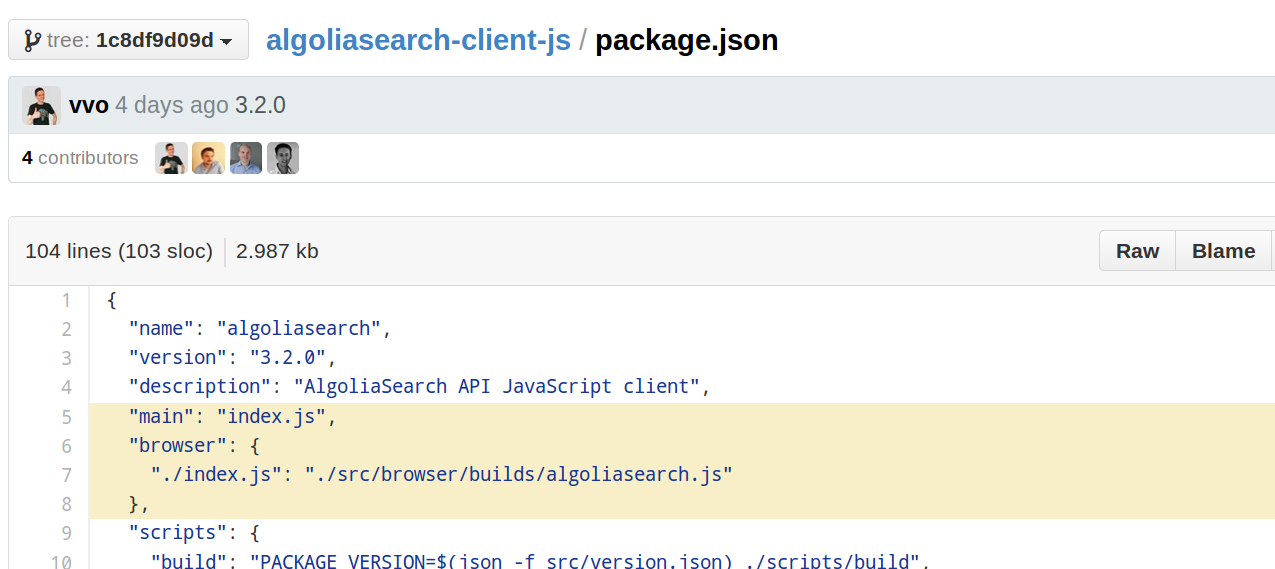Click the "main": "index.js" code line
The width and height of the screenshot is (1275, 569).
[x=233, y=416]
